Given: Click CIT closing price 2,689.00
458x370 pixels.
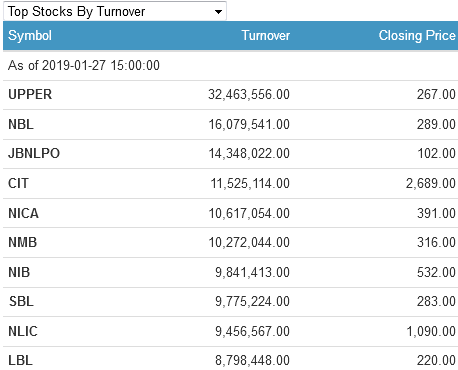Looking at the screenshot, I should tap(431, 183).
